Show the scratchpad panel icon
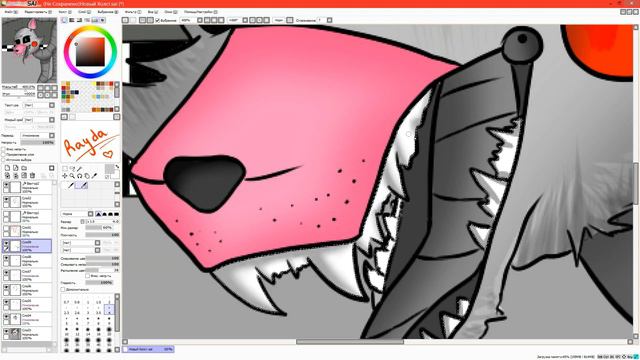Screen dimensions: 640x360 [x=102, y=20]
